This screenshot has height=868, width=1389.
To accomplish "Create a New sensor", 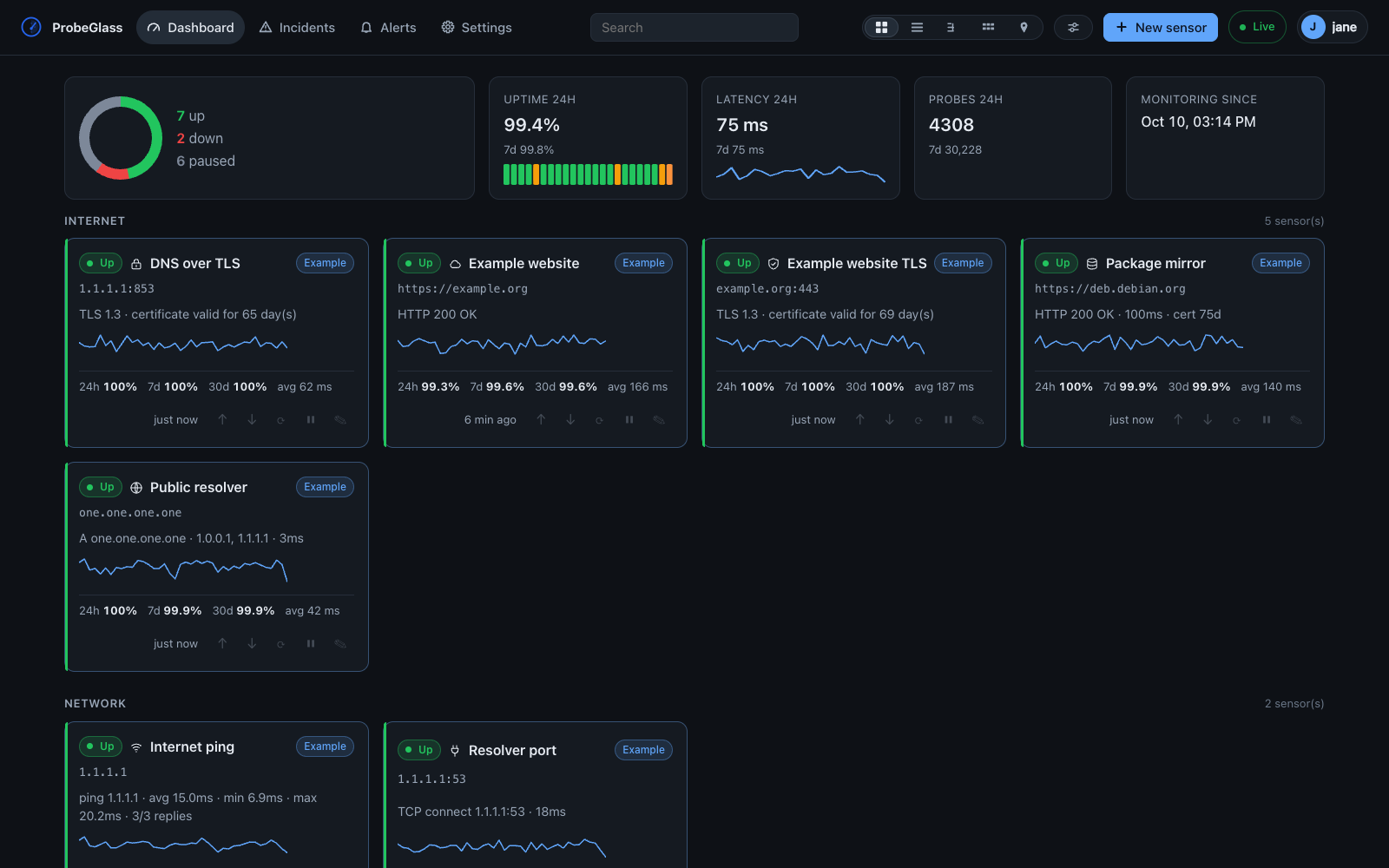I will pyautogui.click(x=1161, y=28).
